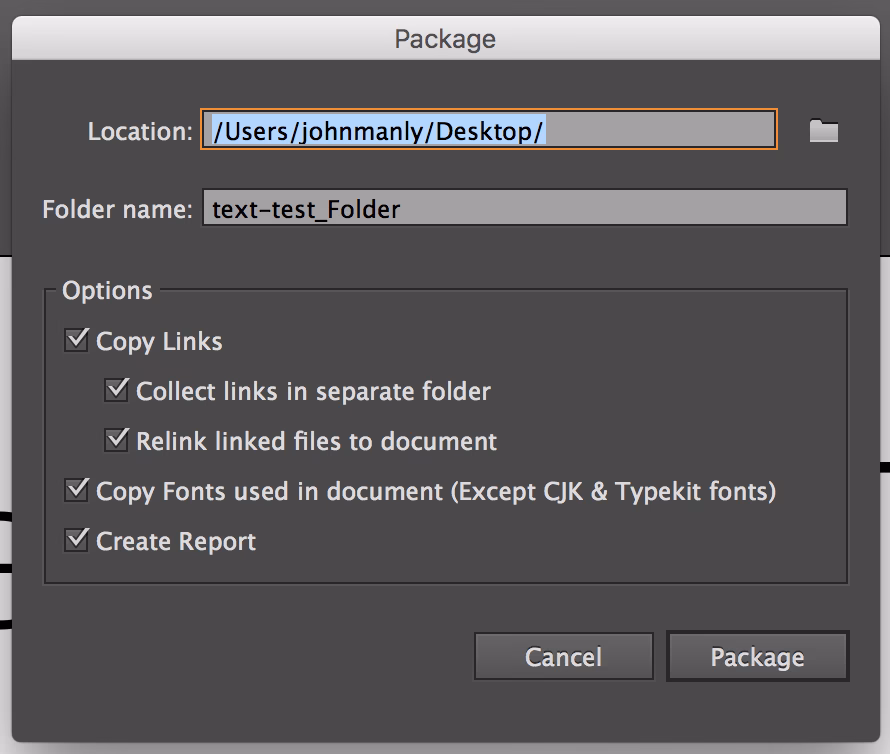Image resolution: width=890 pixels, height=754 pixels.
Task: Click the "Copy Links" label text
Action: 159,342
